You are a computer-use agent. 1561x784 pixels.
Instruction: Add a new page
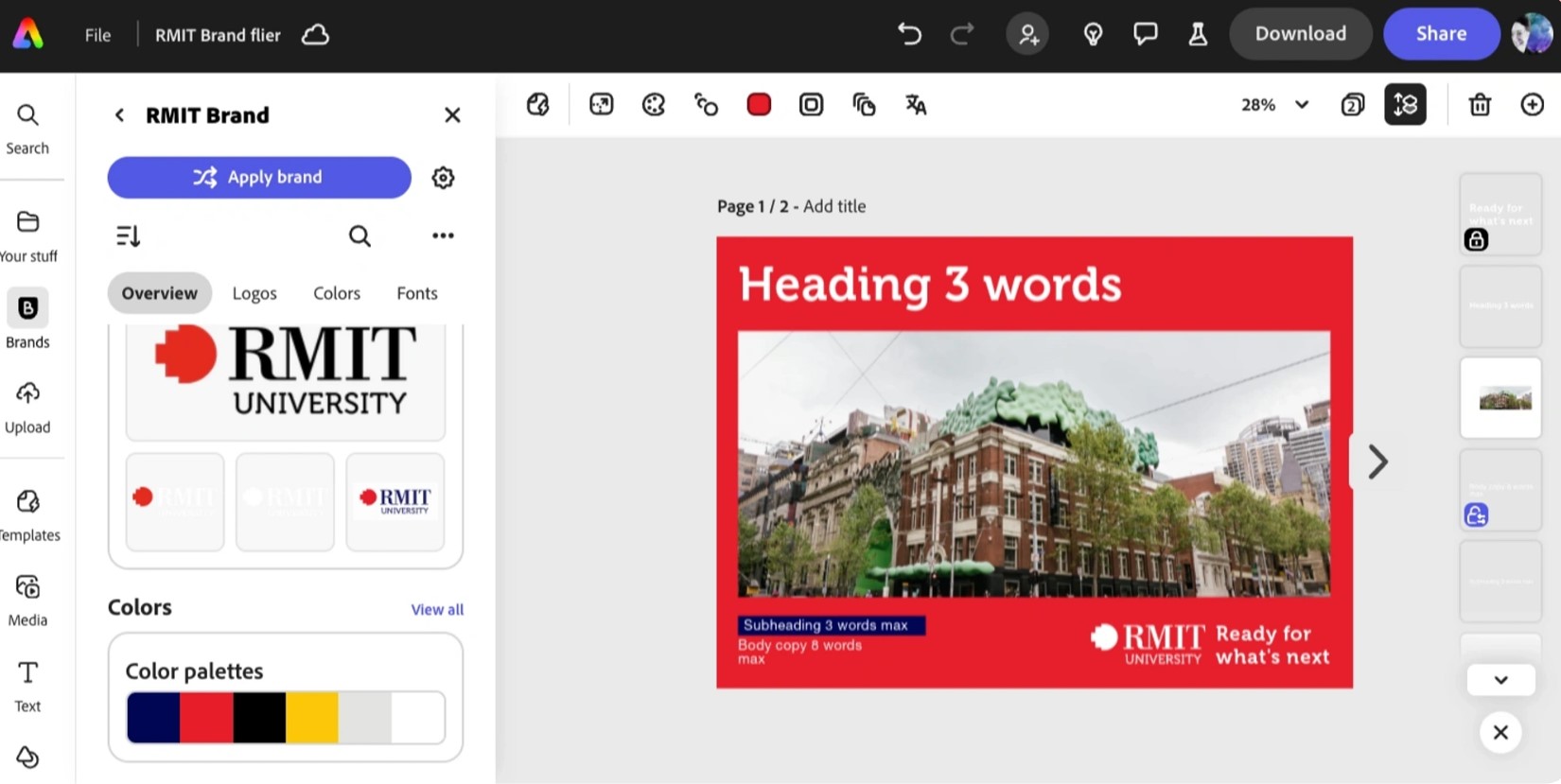point(1533,105)
